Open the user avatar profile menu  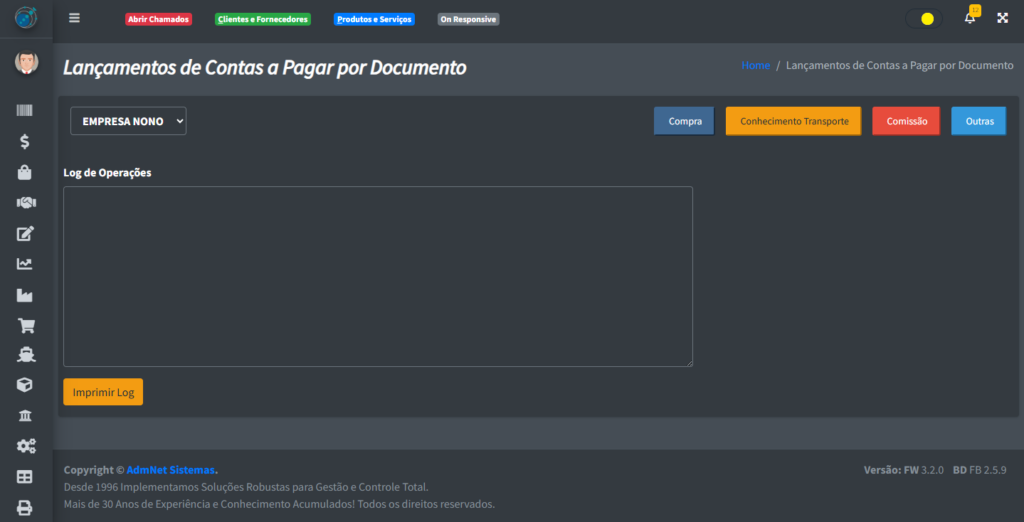(26, 63)
